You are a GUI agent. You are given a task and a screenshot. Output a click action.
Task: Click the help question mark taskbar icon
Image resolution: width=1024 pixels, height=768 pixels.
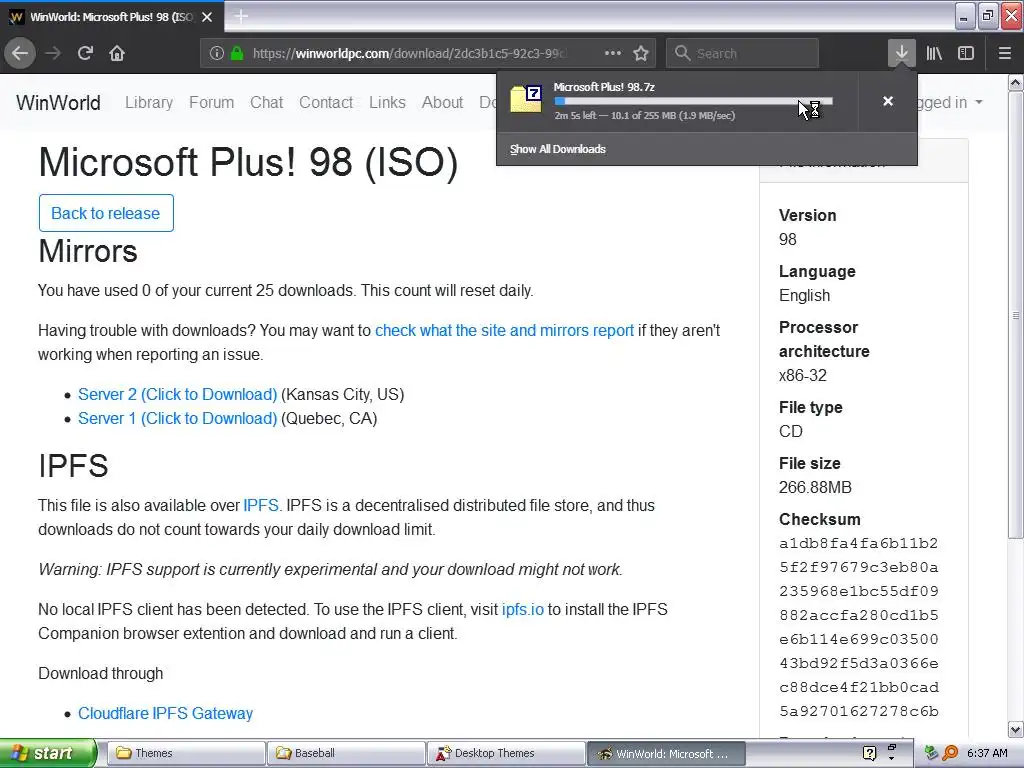(869, 753)
